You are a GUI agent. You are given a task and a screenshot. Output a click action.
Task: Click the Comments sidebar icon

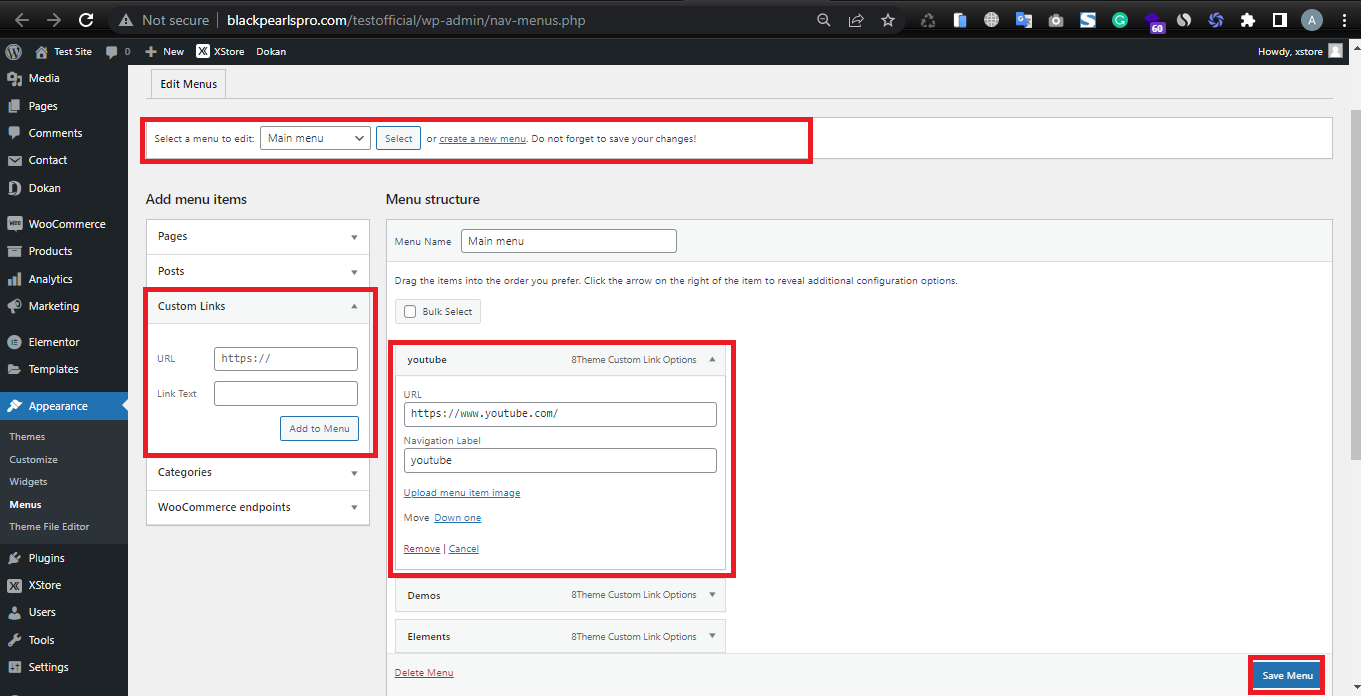(14, 133)
